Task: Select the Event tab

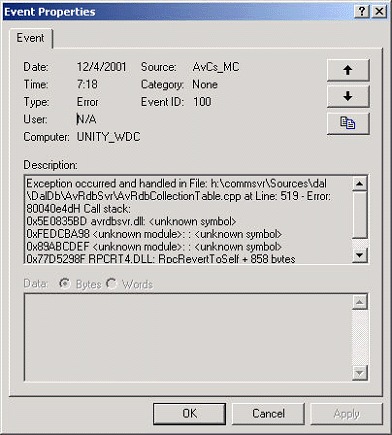Action: (30, 38)
